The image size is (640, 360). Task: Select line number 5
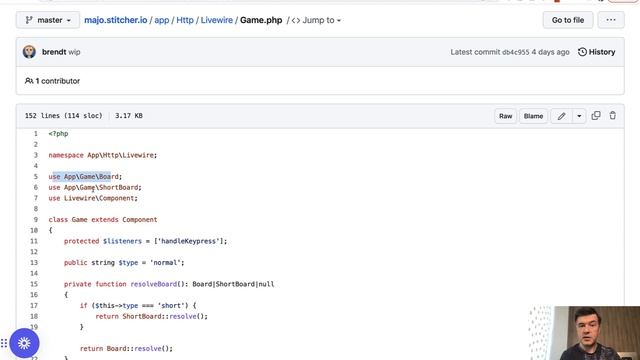[x=36, y=176]
